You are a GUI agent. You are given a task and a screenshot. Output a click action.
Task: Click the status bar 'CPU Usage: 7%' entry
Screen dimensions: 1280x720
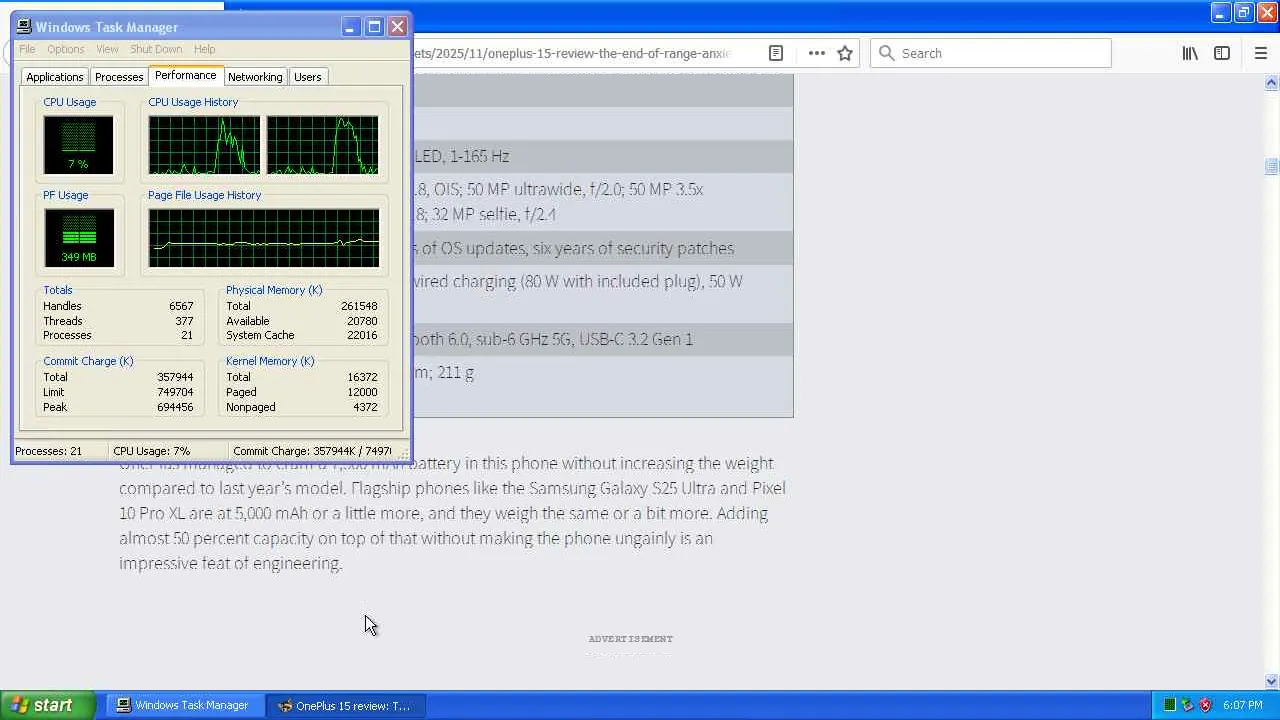[x=167, y=451]
